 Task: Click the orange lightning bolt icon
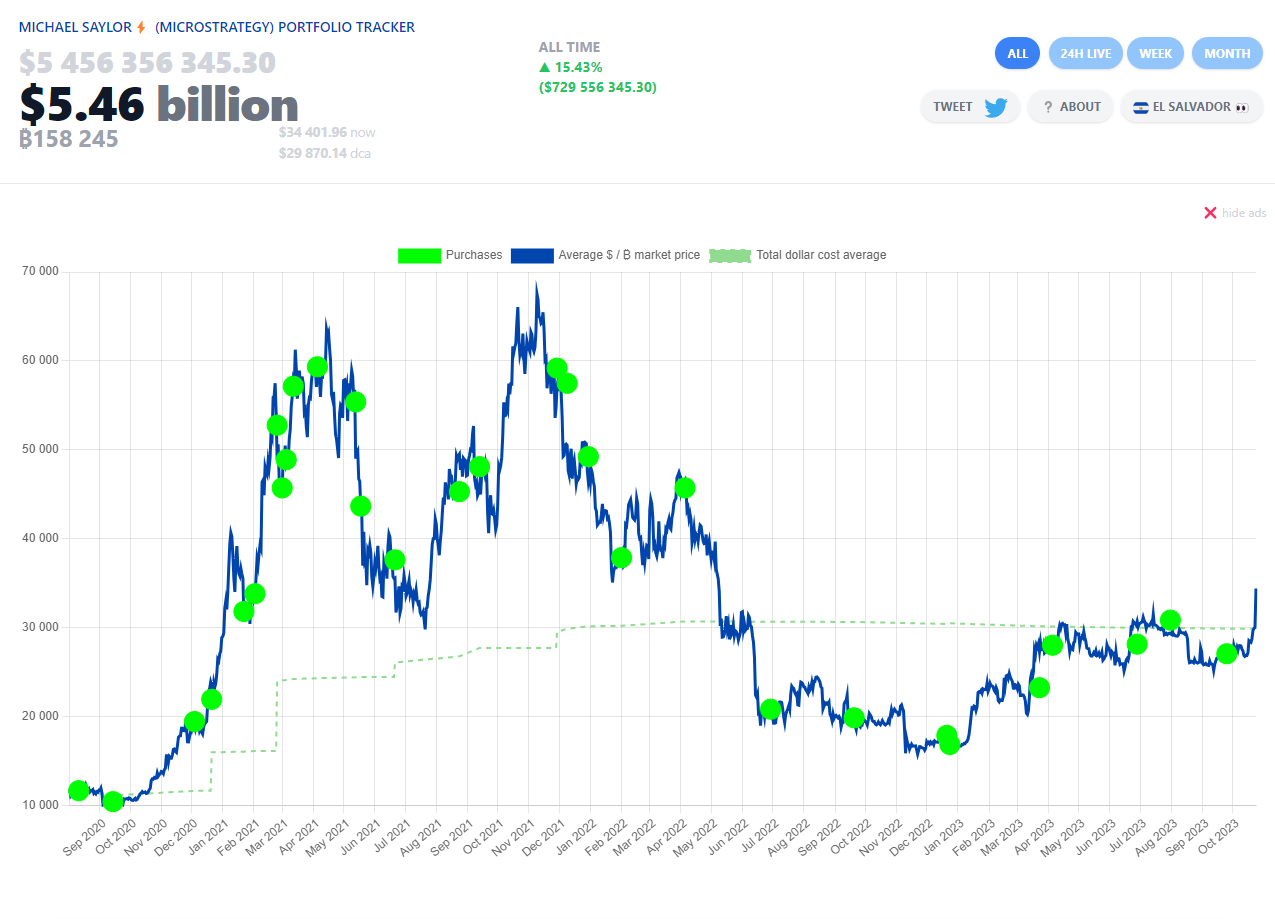tap(141, 27)
